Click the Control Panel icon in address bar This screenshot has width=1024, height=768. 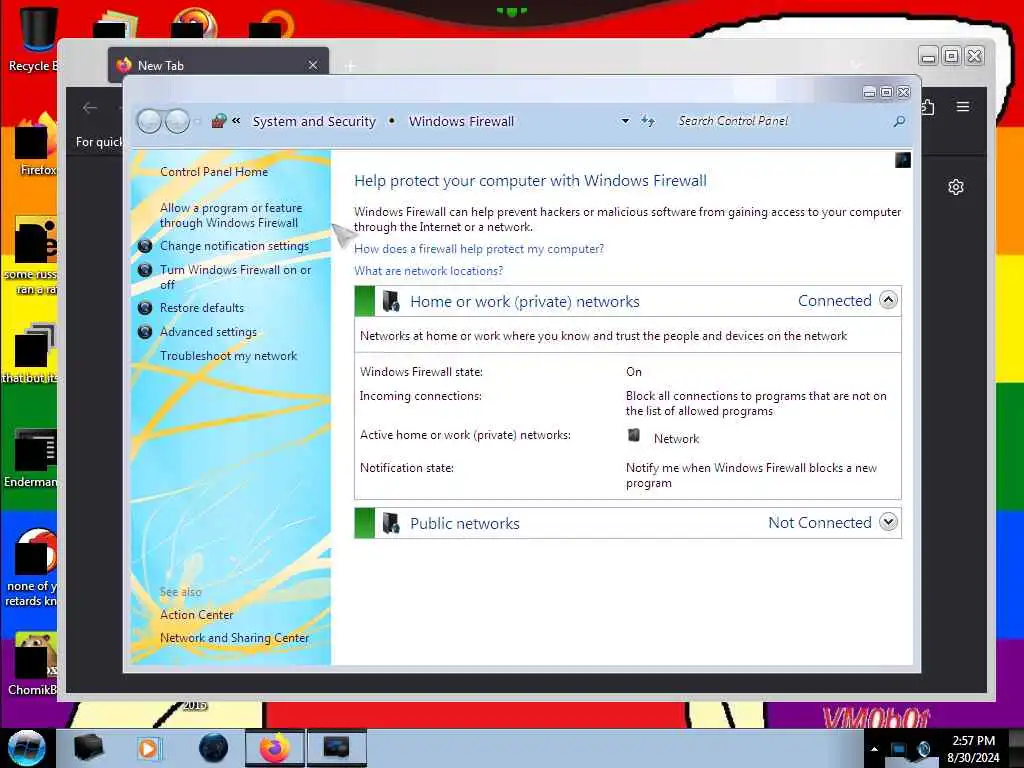pyautogui.click(x=219, y=121)
